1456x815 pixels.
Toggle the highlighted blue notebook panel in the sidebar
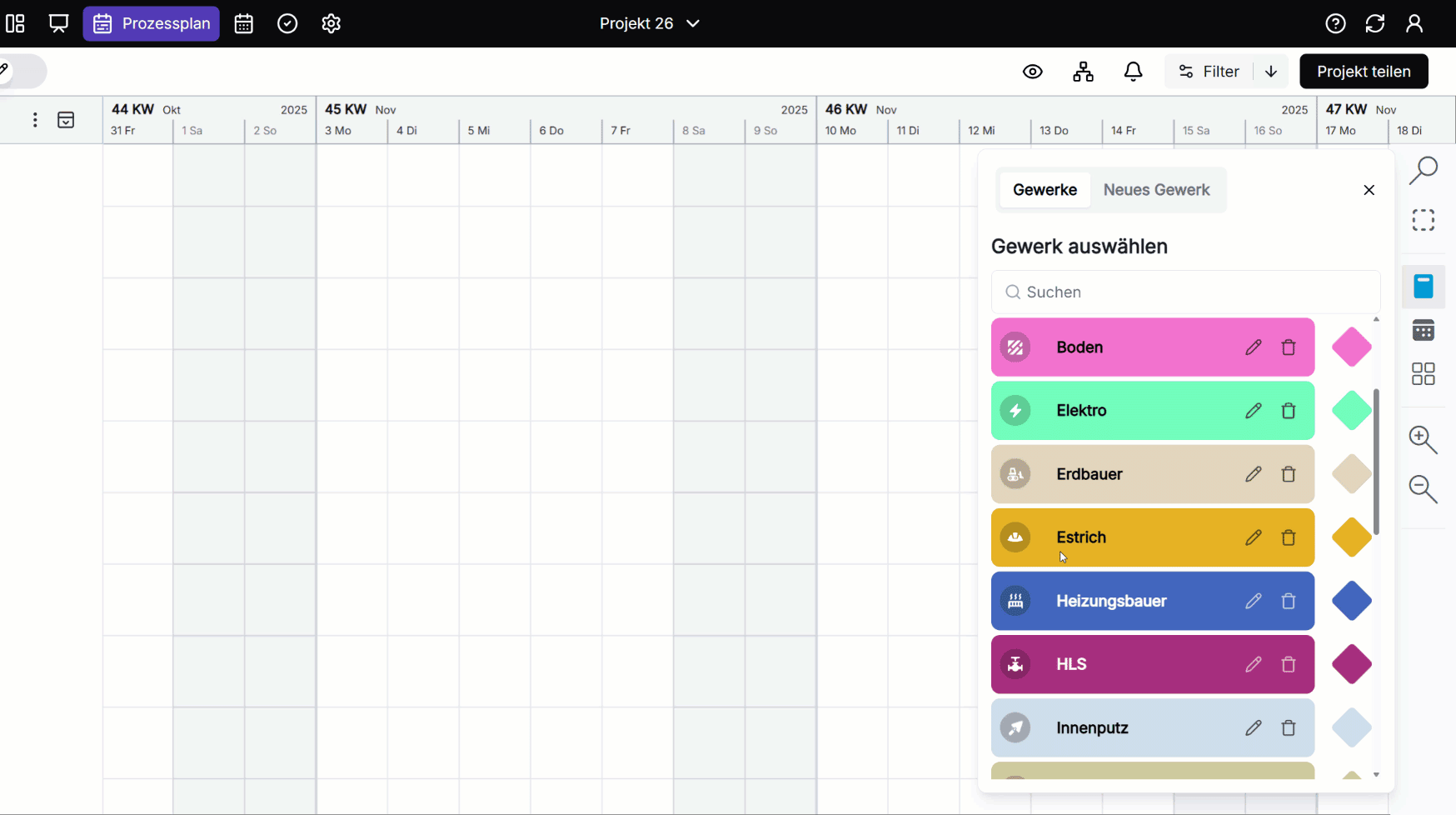click(x=1424, y=286)
